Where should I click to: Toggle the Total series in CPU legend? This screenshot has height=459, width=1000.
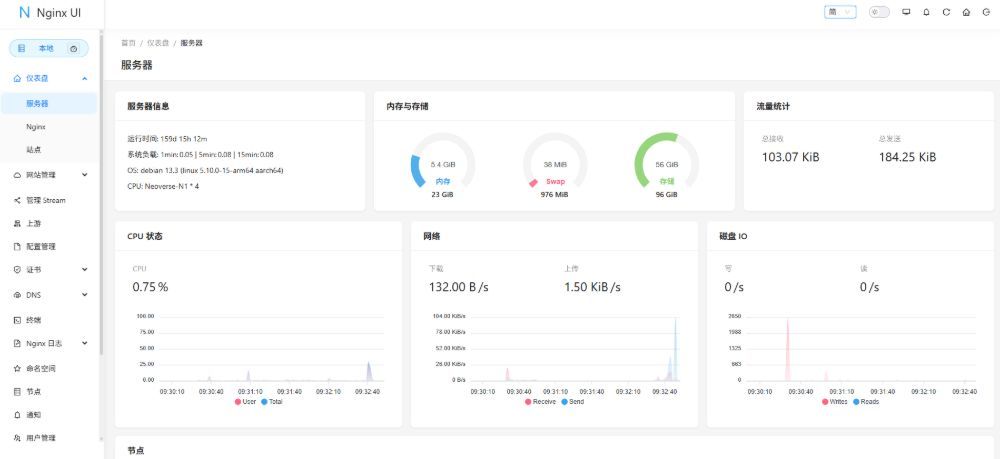272,402
